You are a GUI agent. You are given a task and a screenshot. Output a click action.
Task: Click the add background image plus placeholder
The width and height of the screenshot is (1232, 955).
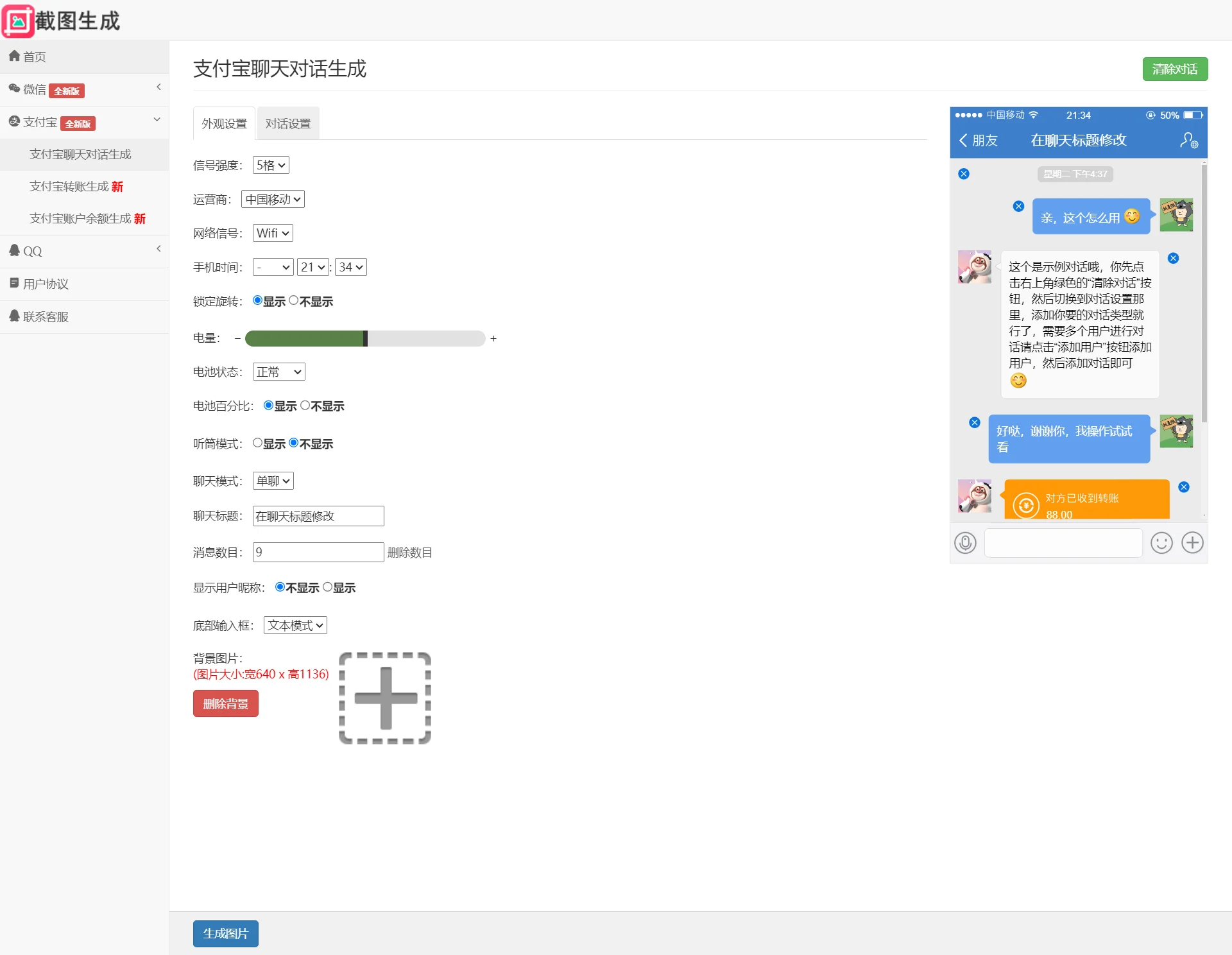(385, 698)
